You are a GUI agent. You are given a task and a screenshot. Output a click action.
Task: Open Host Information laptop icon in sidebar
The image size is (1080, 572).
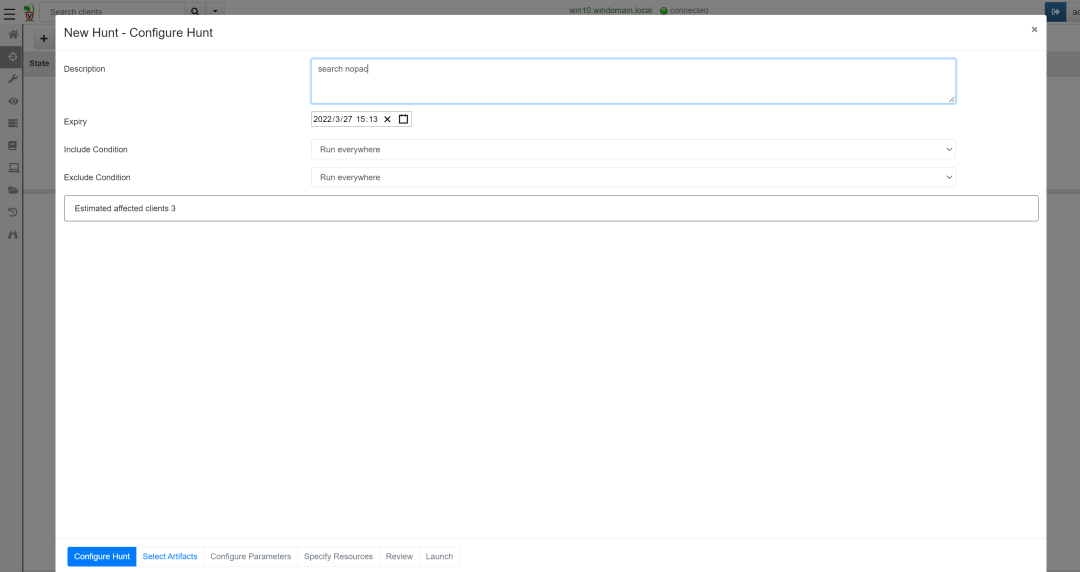pos(13,167)
